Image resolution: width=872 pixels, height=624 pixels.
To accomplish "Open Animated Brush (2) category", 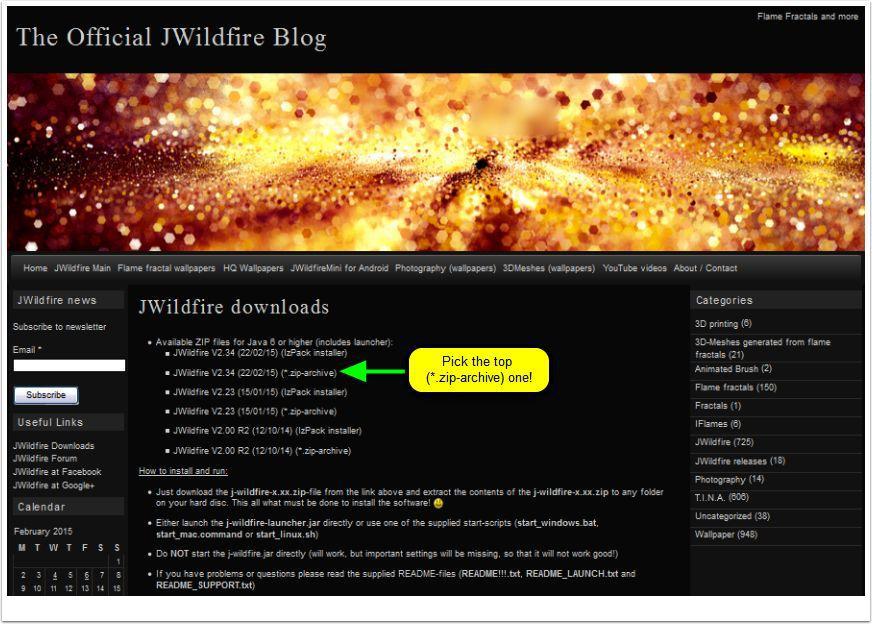I will click(x=733, y=369).
